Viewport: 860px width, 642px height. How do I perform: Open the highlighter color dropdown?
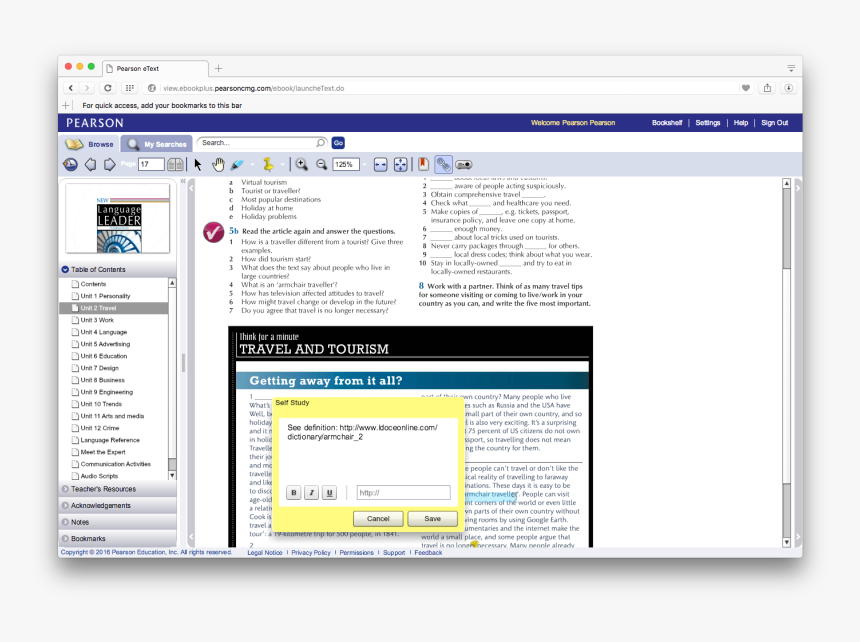pyautogui.click(x=252, y=164)
